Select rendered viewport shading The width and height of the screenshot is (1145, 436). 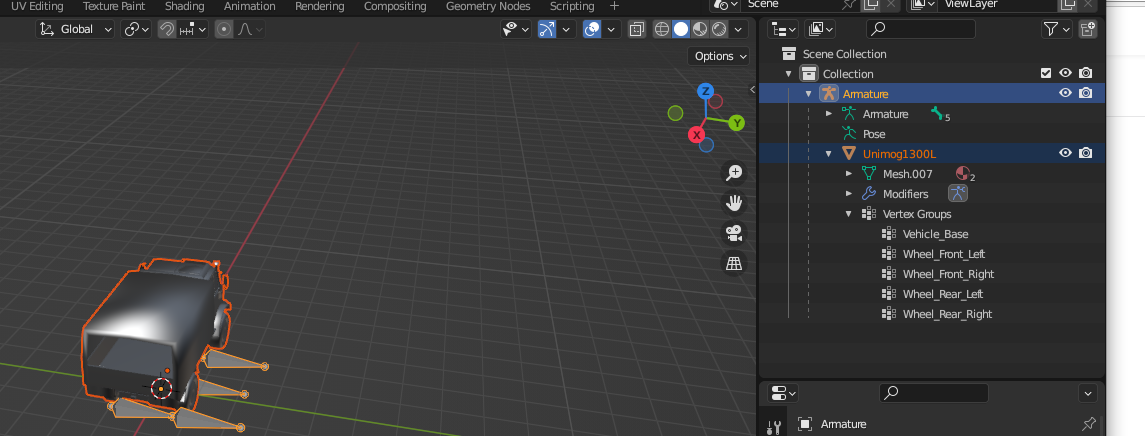pyautogui.click(x=719, y=29)
